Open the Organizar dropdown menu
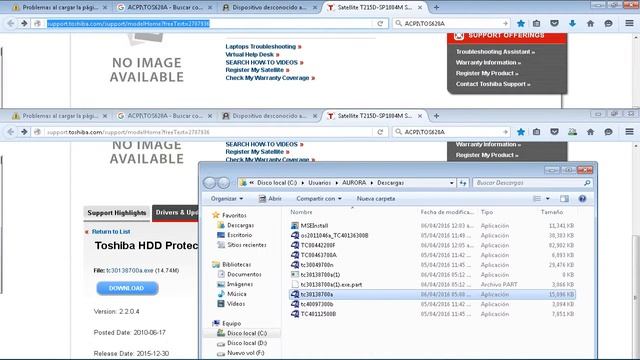The image size is (640, 360). (227, 199)
